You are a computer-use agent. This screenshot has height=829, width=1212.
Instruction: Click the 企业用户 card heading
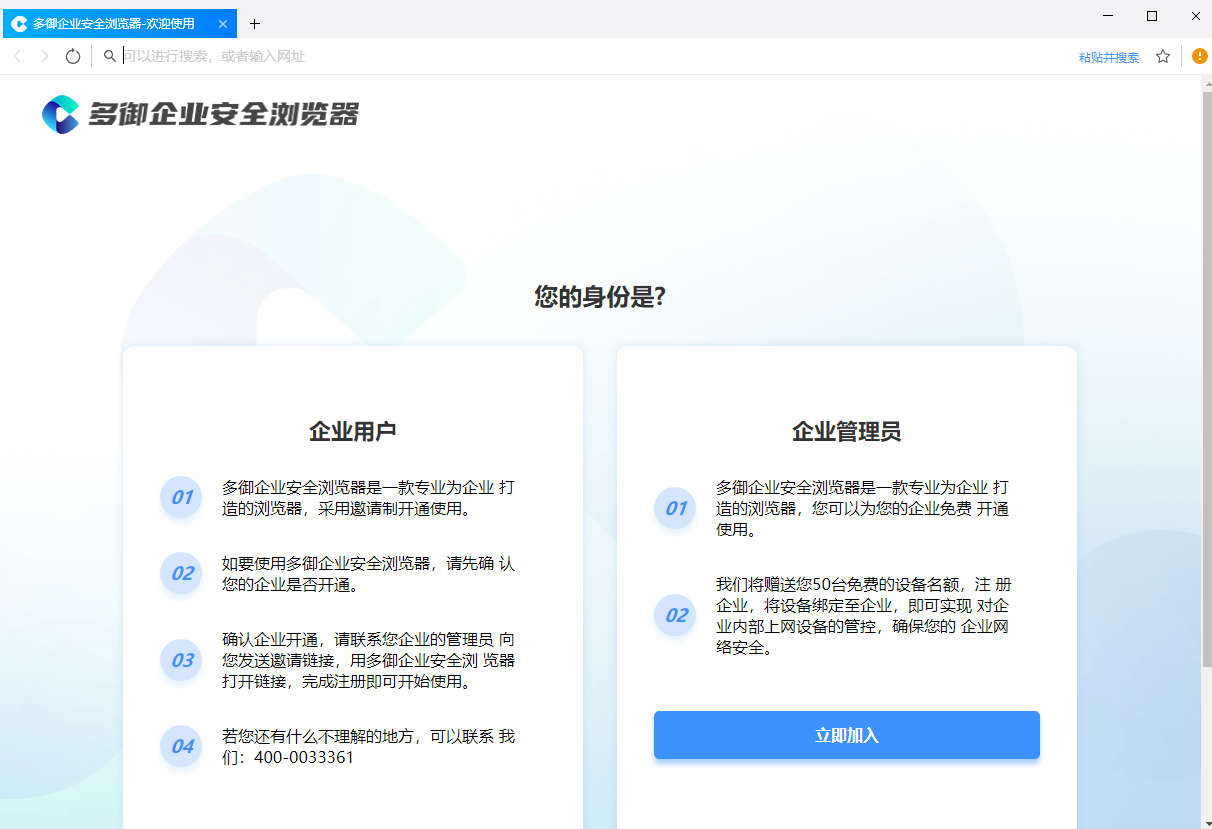coord(353,431)
